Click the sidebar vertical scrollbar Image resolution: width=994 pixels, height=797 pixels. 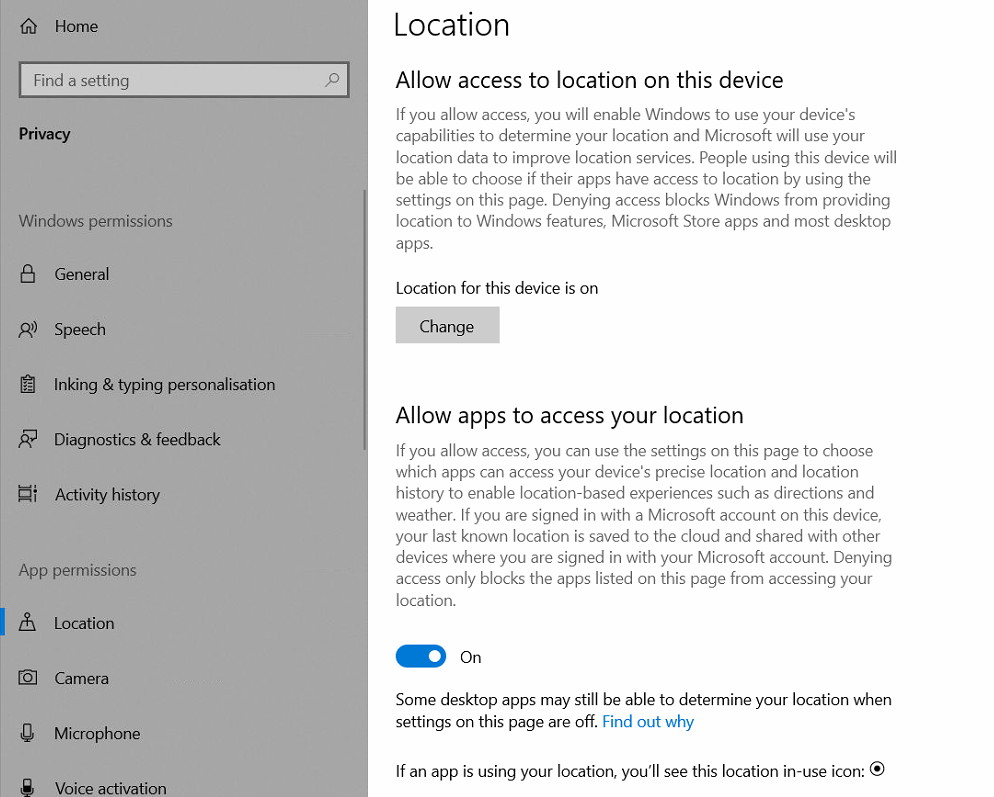pyautogui.click(x=365, y=320)
